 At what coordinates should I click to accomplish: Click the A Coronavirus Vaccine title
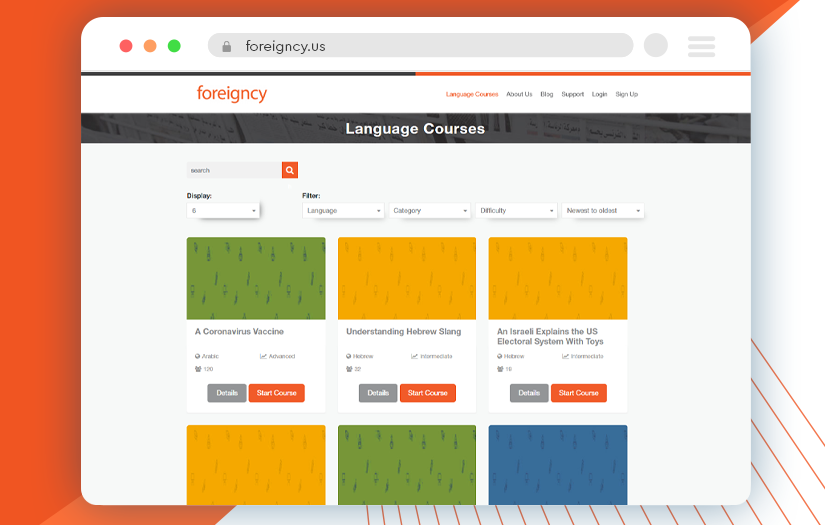click(x=239, y=331)
